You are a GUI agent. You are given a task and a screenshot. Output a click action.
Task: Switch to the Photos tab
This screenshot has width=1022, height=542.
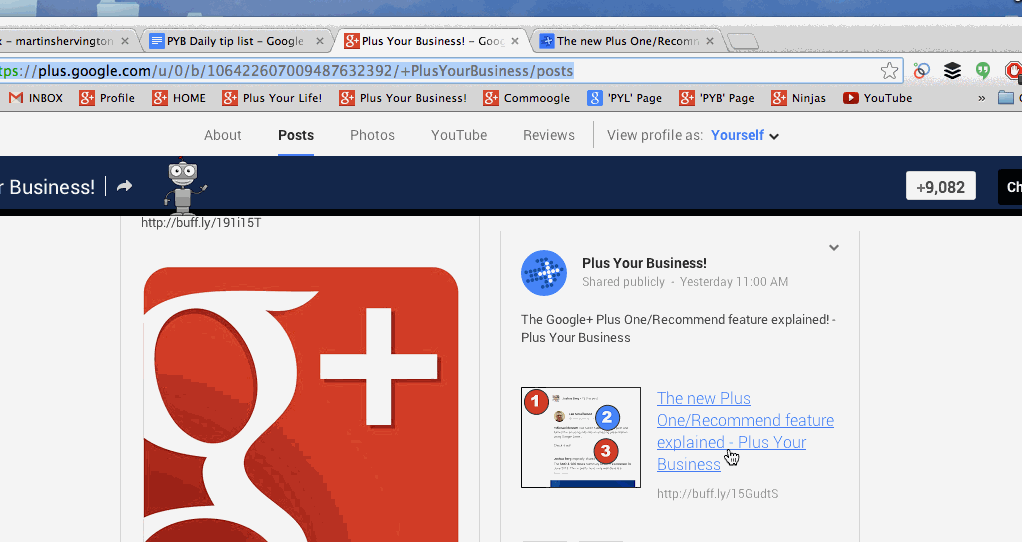[x=372, y=135]
